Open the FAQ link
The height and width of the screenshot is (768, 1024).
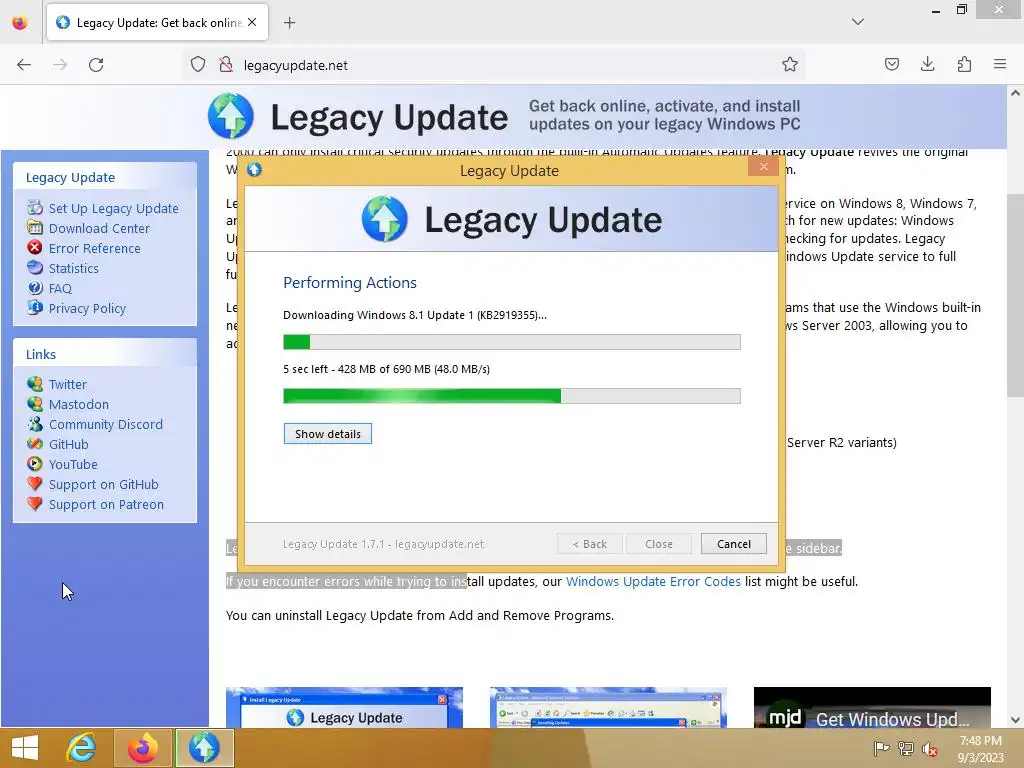60,288
